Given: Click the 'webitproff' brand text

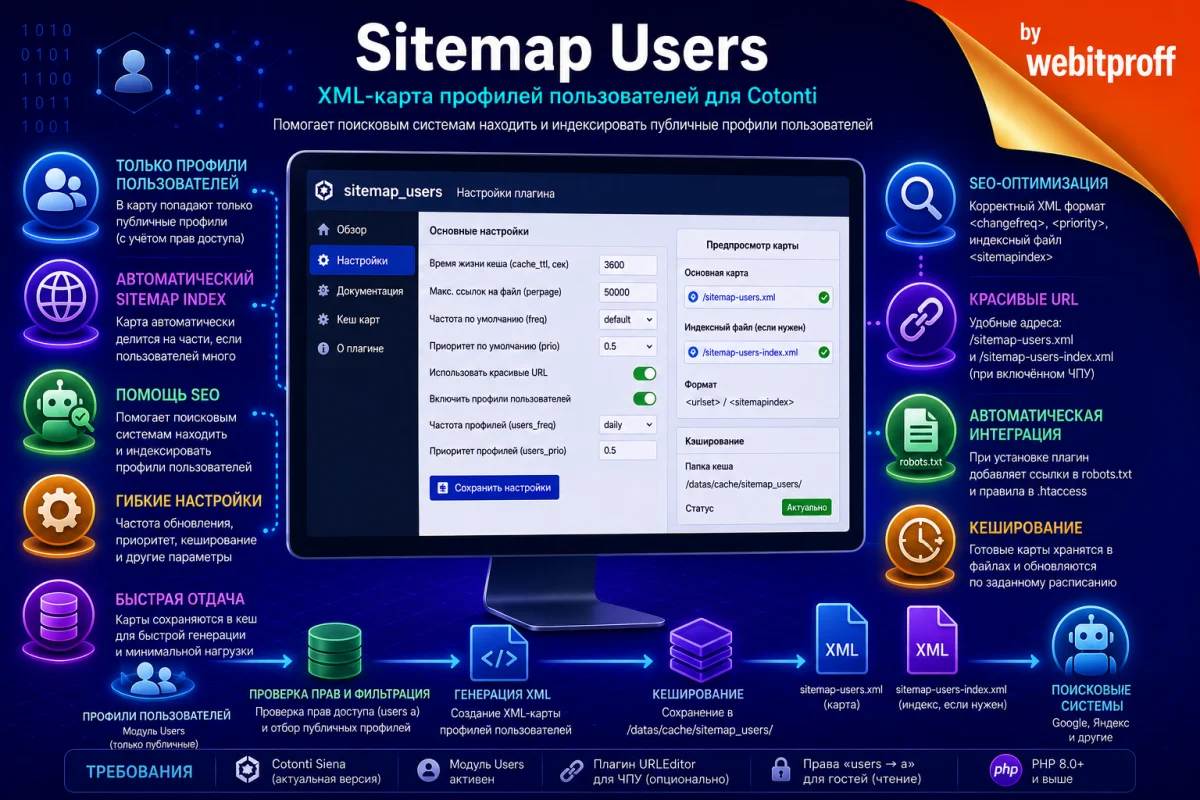Looking at the screenshot, I should [x=1101, y=62].
